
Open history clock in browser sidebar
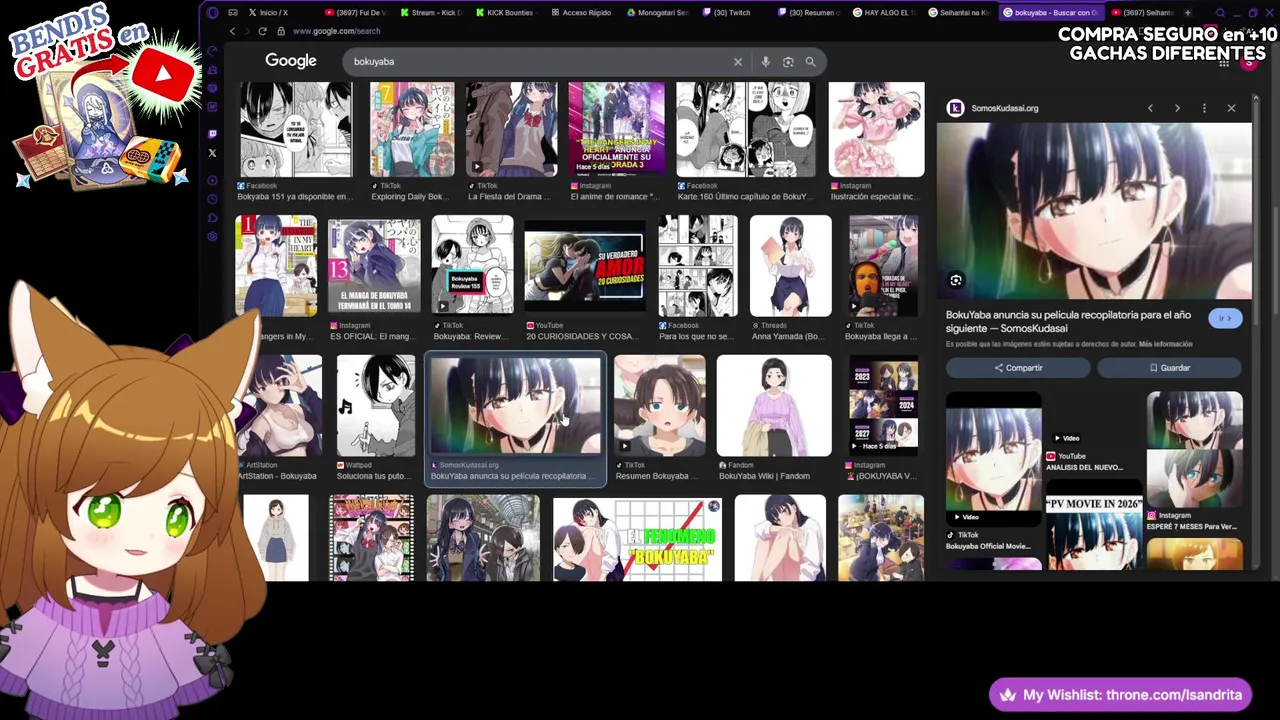click(x=212, y=199)
